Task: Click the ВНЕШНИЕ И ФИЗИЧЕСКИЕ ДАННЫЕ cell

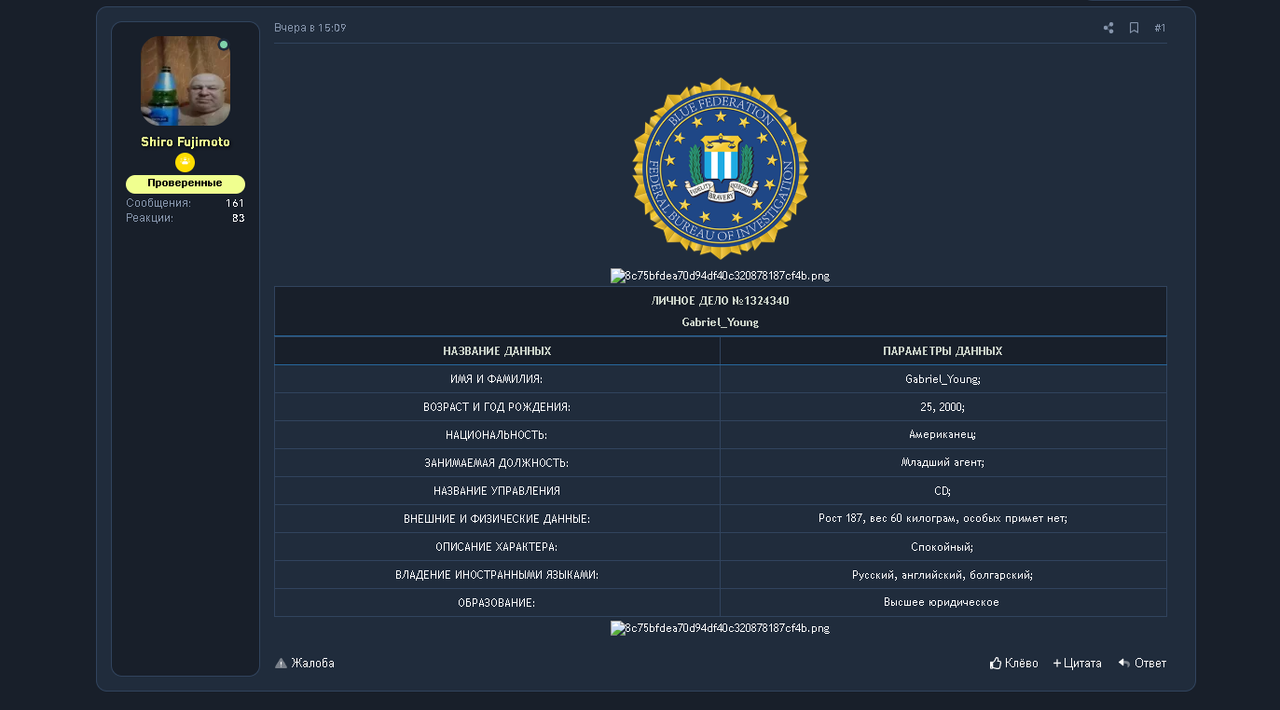Action: click(497, 519)
